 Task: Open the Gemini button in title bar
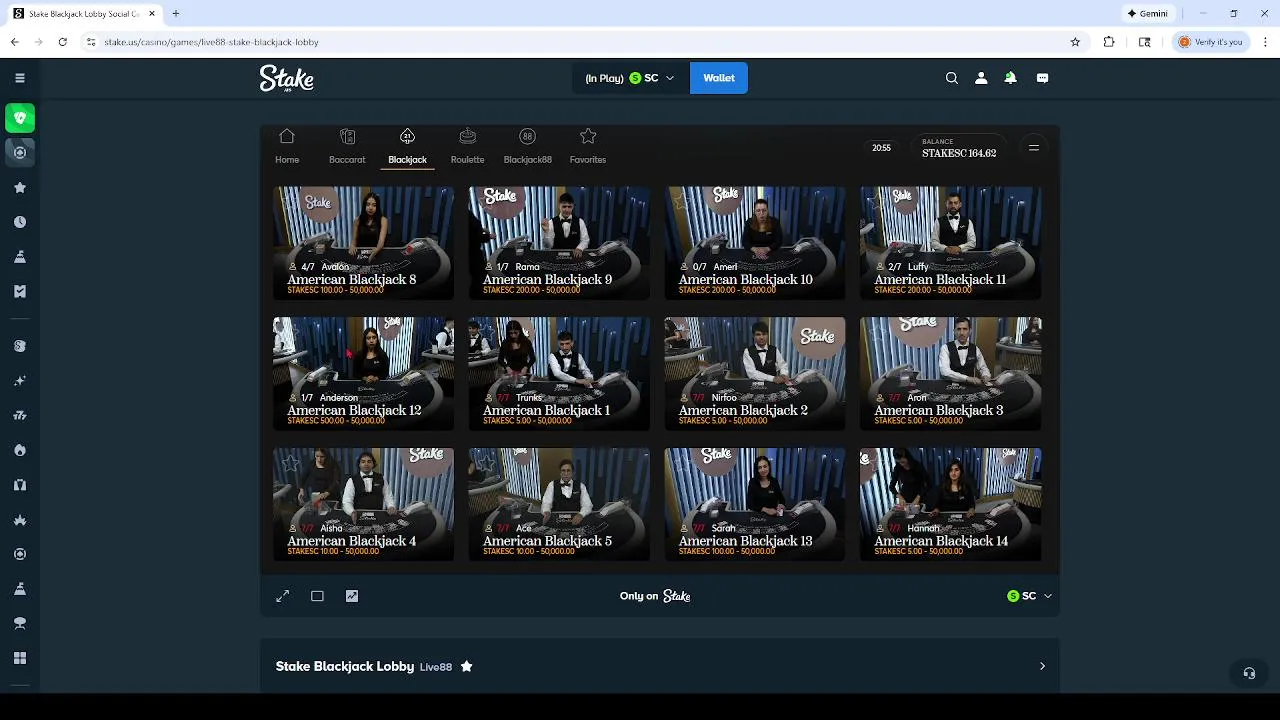click(1147, 14)
